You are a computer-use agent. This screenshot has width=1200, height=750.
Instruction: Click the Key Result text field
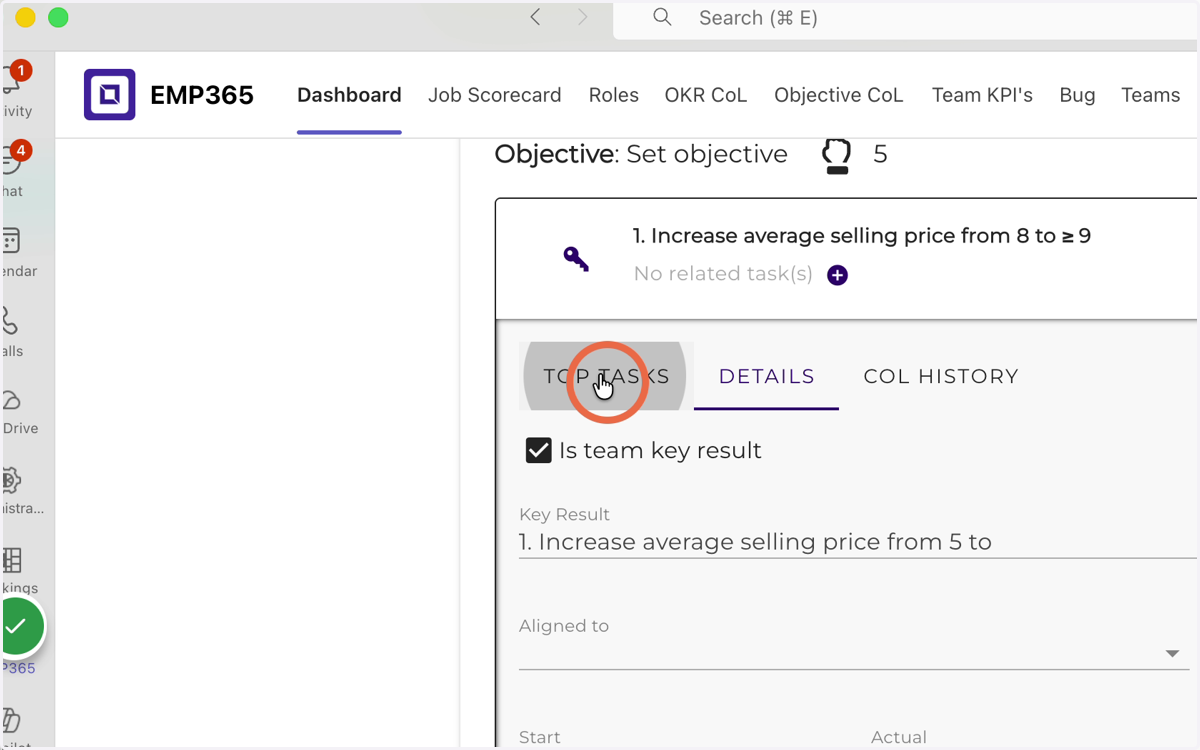pos(857,542)
